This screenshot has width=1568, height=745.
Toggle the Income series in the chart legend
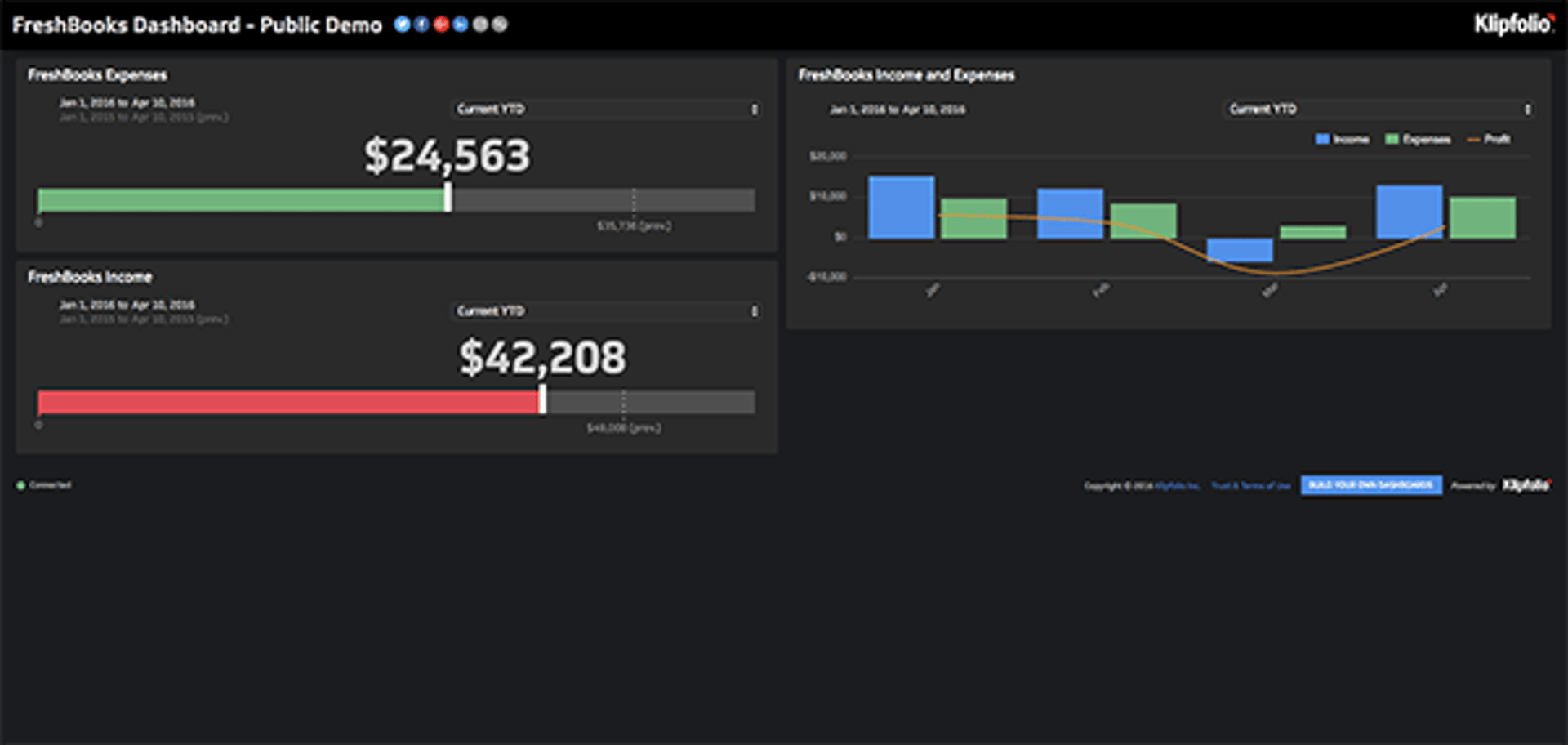tap(1343, 139)
